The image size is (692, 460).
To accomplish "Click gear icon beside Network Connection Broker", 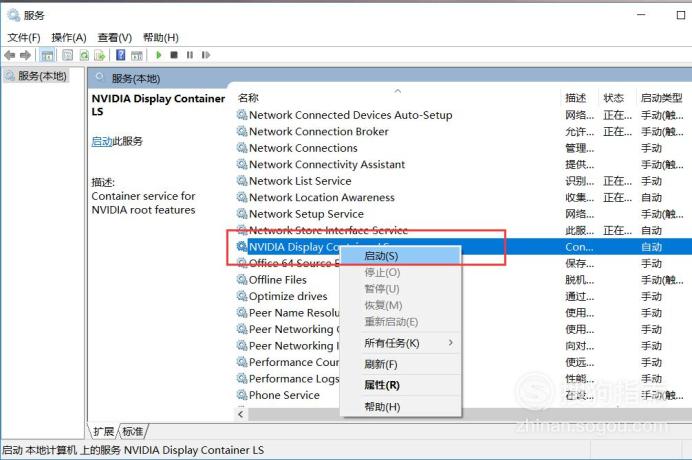I will pyautogui.click(x=242, y=131).
